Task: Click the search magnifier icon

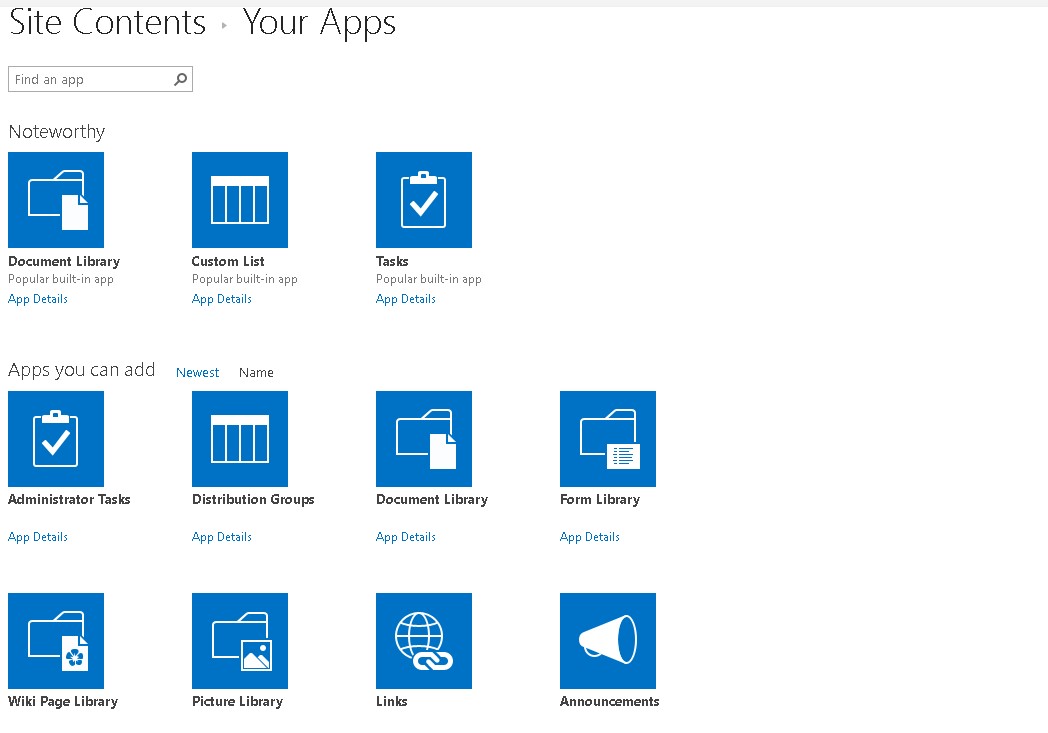Action: pos(181,80)
